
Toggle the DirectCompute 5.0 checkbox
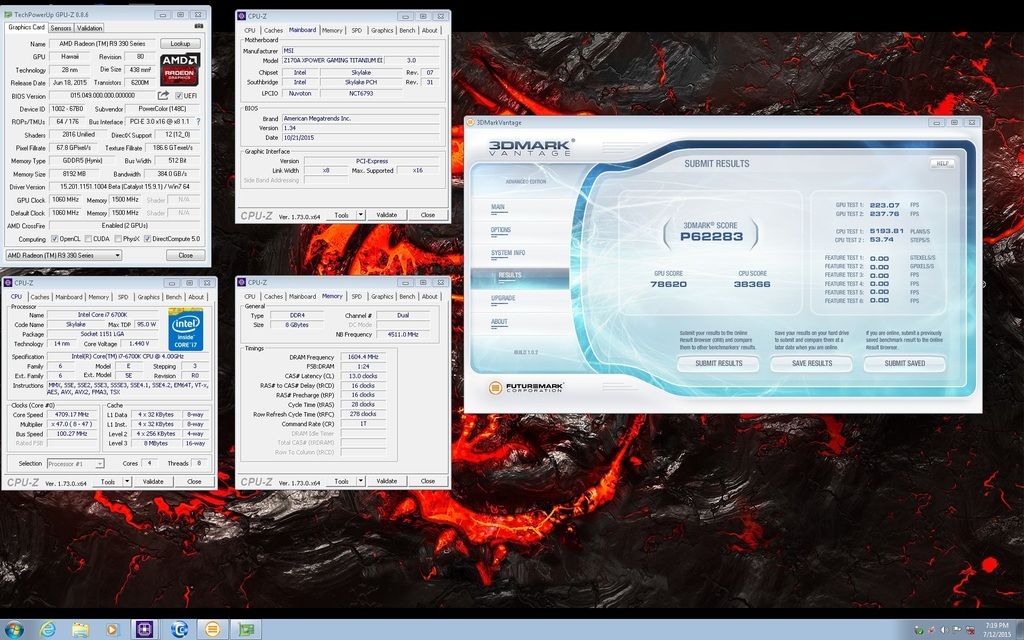[148, 239]
